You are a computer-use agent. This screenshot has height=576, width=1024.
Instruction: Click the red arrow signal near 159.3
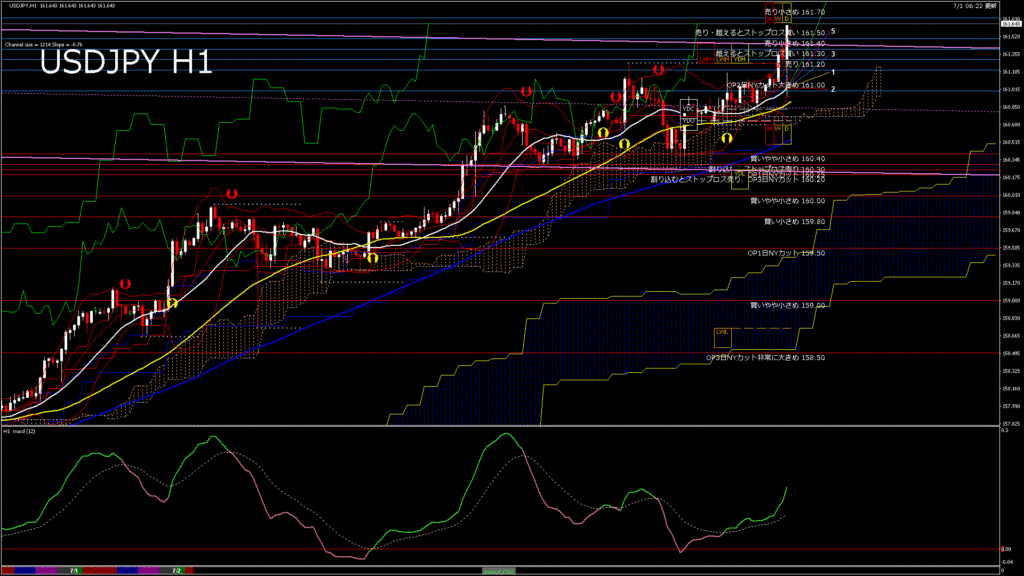click(x=125, y=284)
